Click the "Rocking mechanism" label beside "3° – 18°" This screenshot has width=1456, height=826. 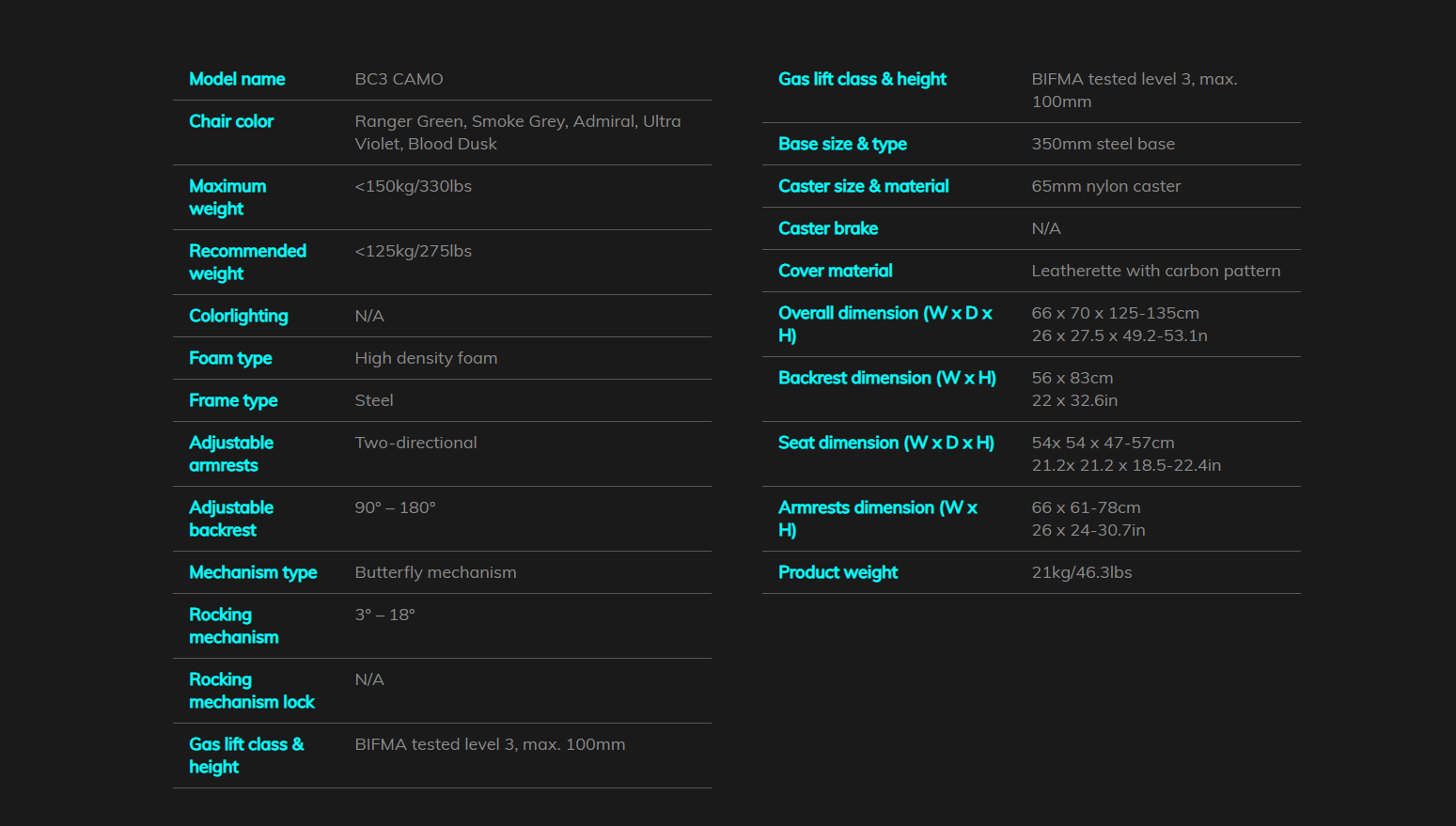tap(234, 626)
